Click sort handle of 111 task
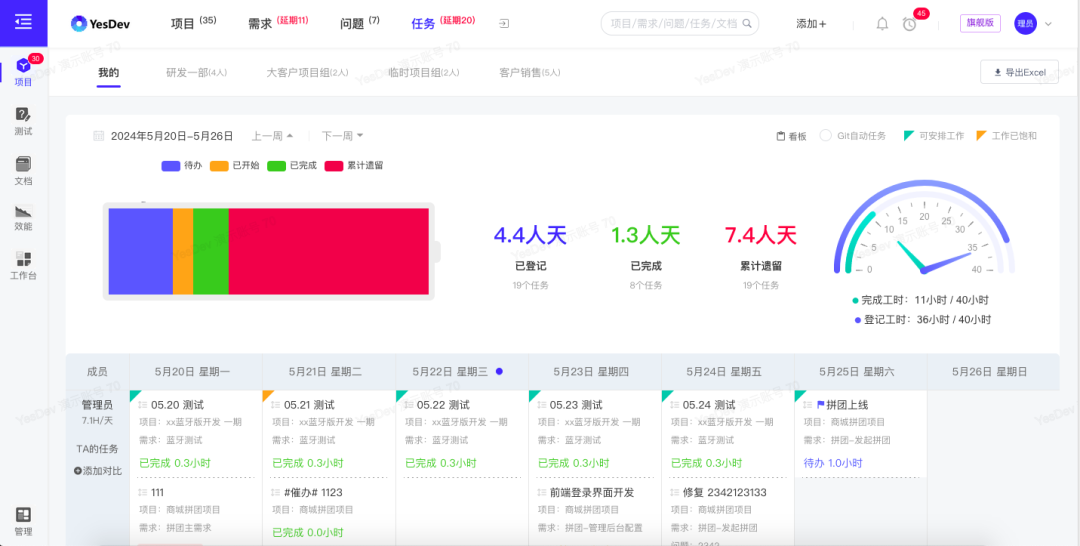 pyautogui.click(x=143, y=492)
